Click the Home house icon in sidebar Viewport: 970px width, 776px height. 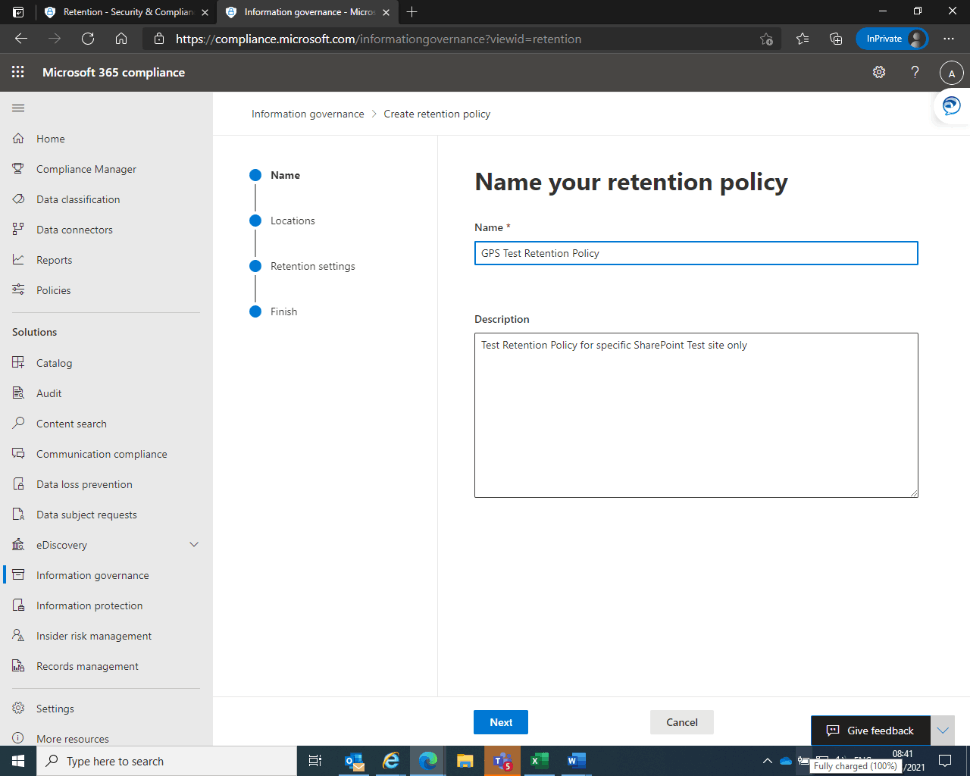coord(19,139)
